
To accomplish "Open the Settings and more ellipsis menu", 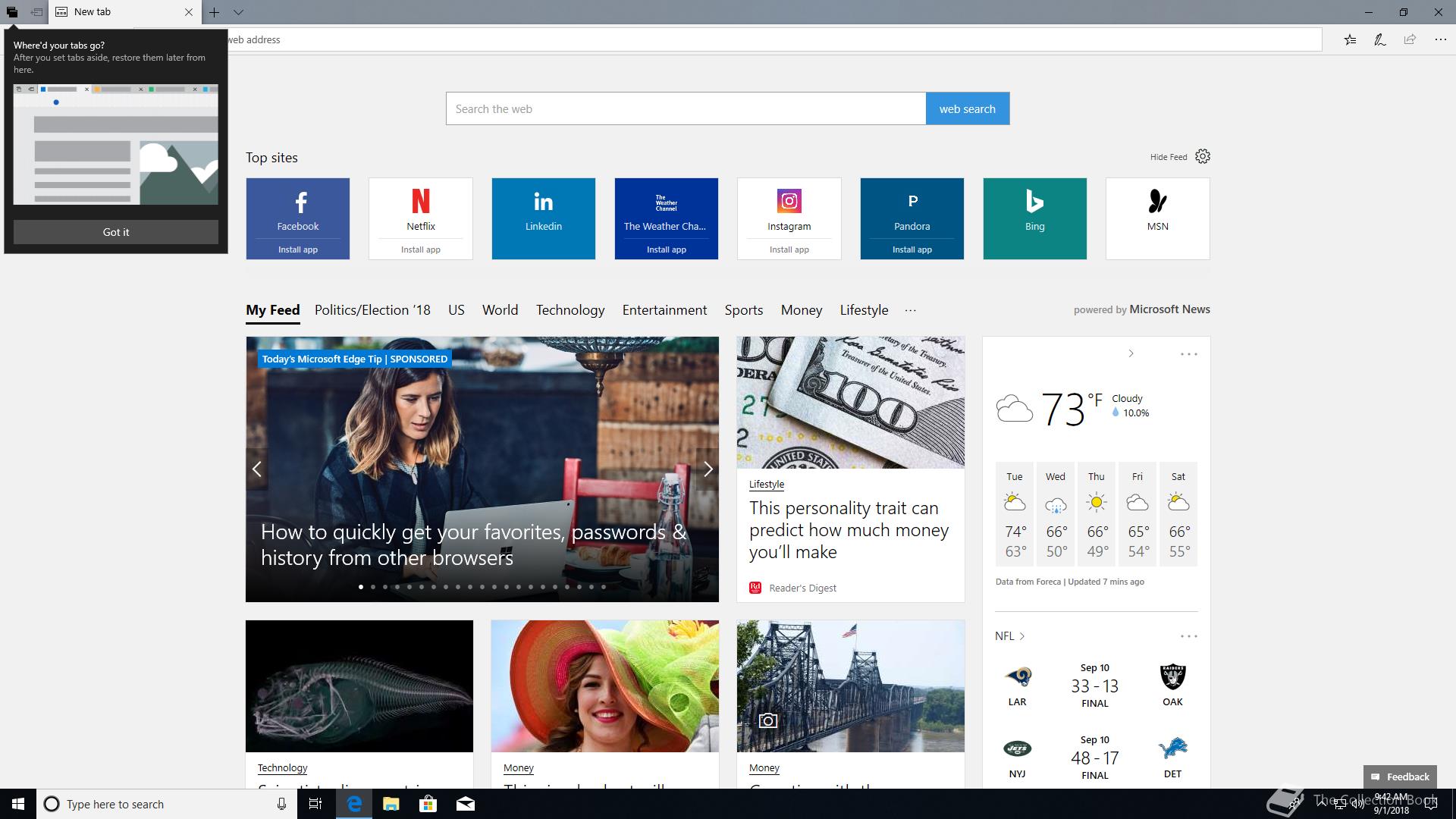I will point(1440,39).
